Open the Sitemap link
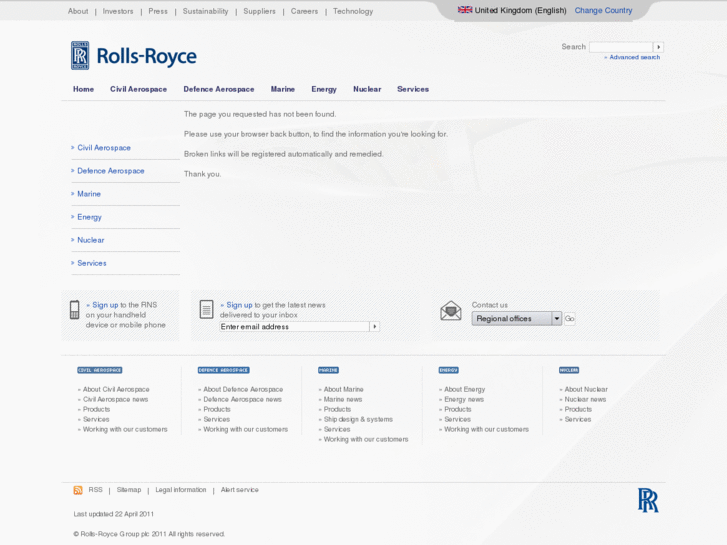This screenshot has height=545, width=727. point(129,490)
